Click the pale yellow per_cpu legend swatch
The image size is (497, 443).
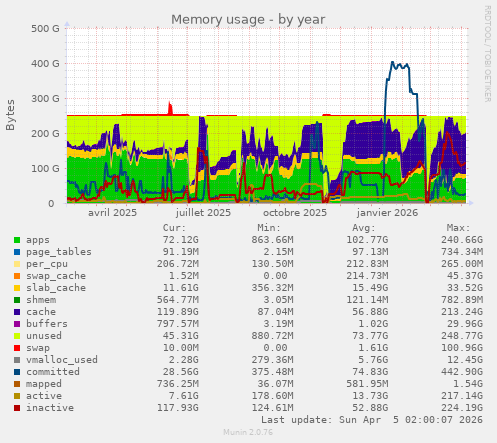pos(17,264)
